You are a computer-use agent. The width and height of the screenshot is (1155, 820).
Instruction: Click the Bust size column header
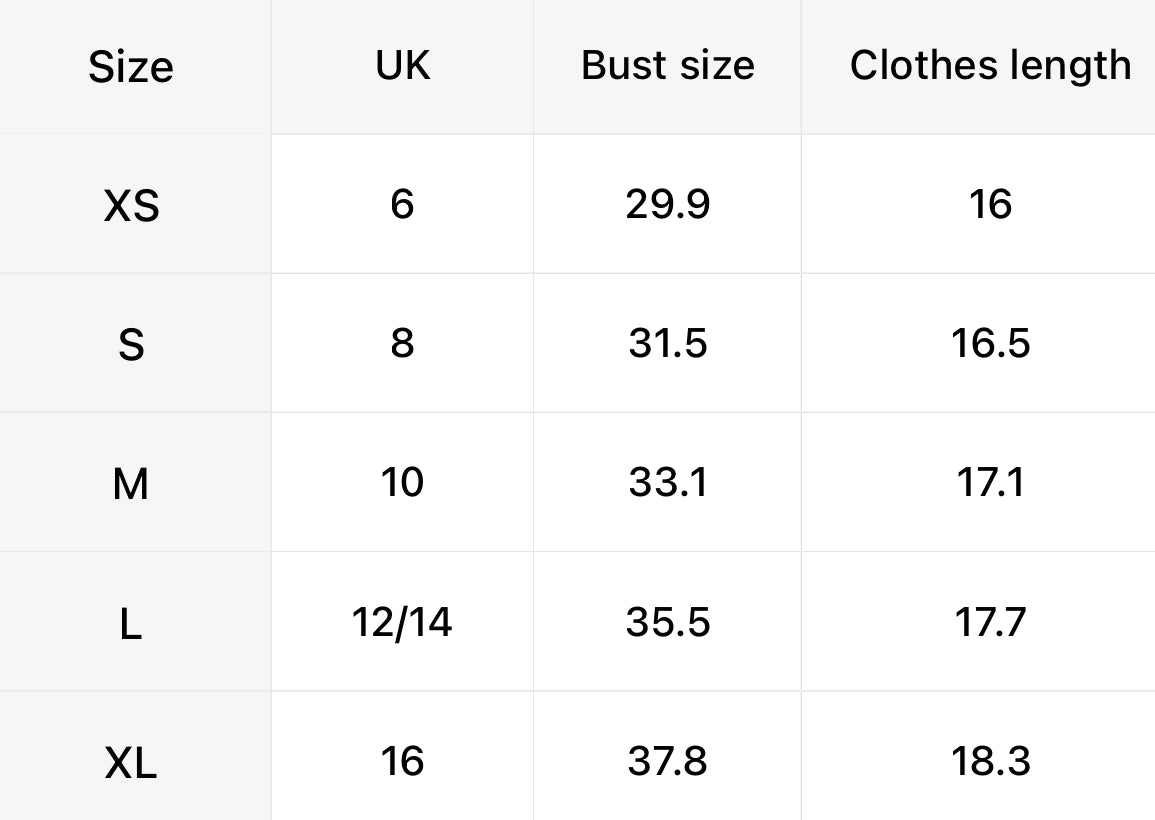point(667,65)
